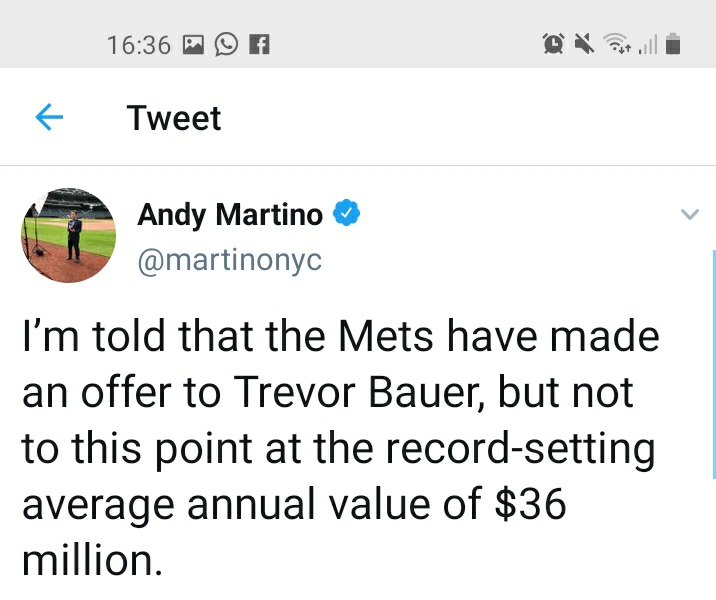
Task: Tap the cellular signal strength icon
Action: tap(649, 44)
